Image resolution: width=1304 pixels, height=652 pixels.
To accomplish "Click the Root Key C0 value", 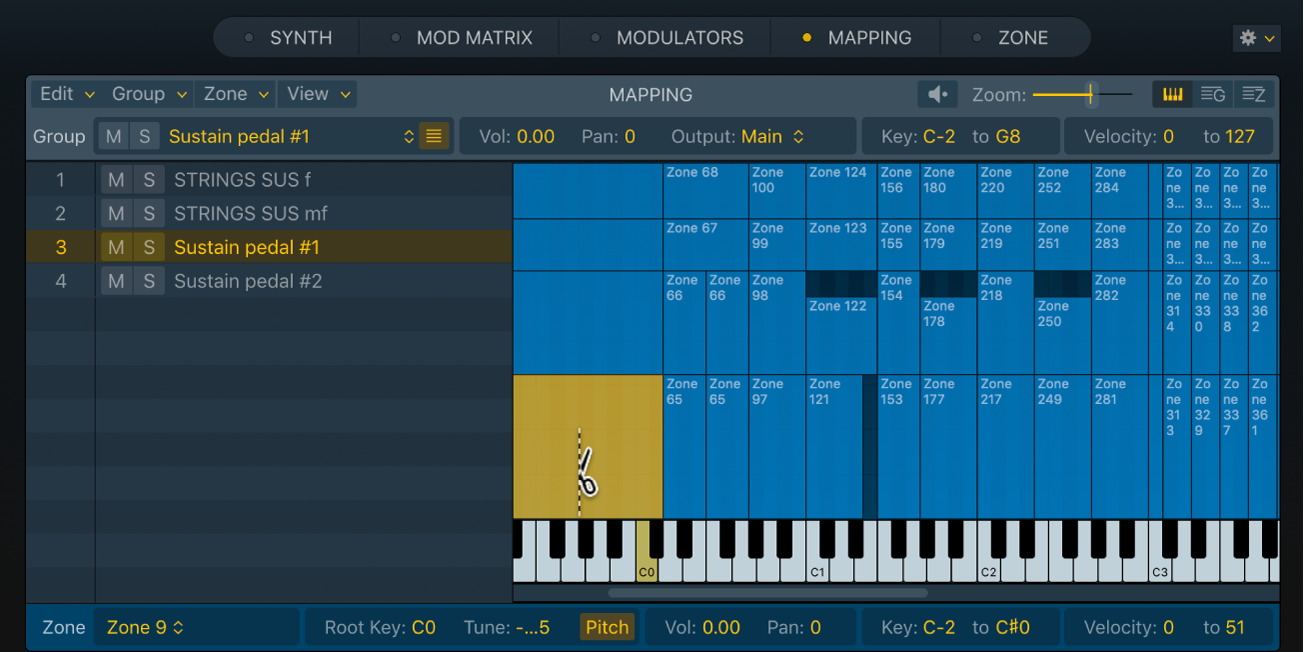I will (423, 627).
